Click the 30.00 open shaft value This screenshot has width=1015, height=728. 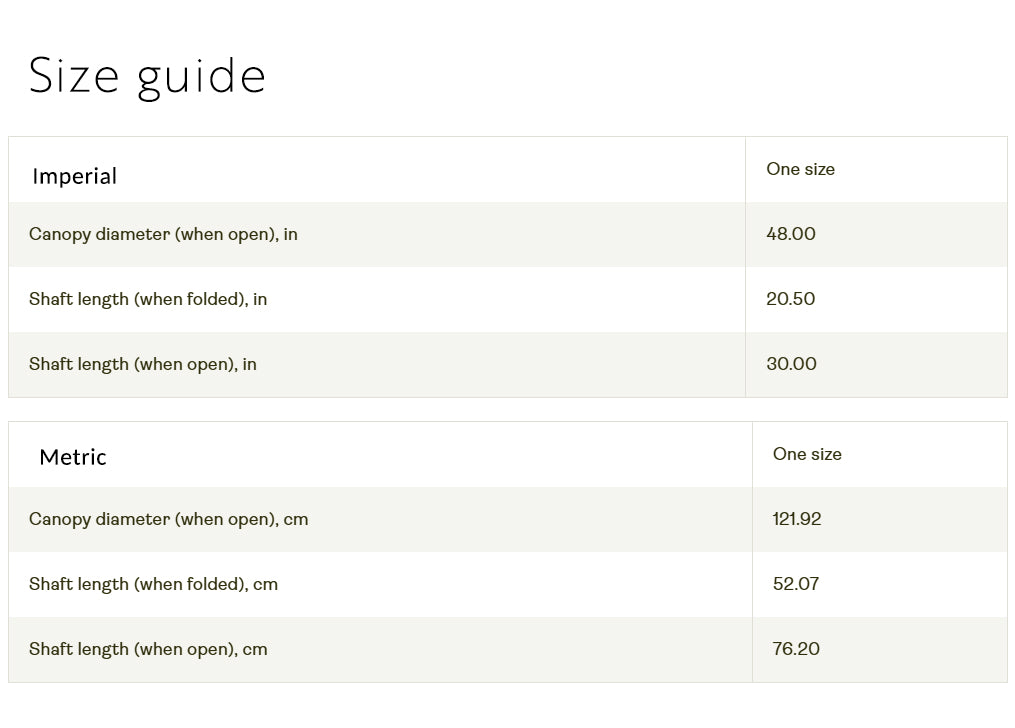791,364
